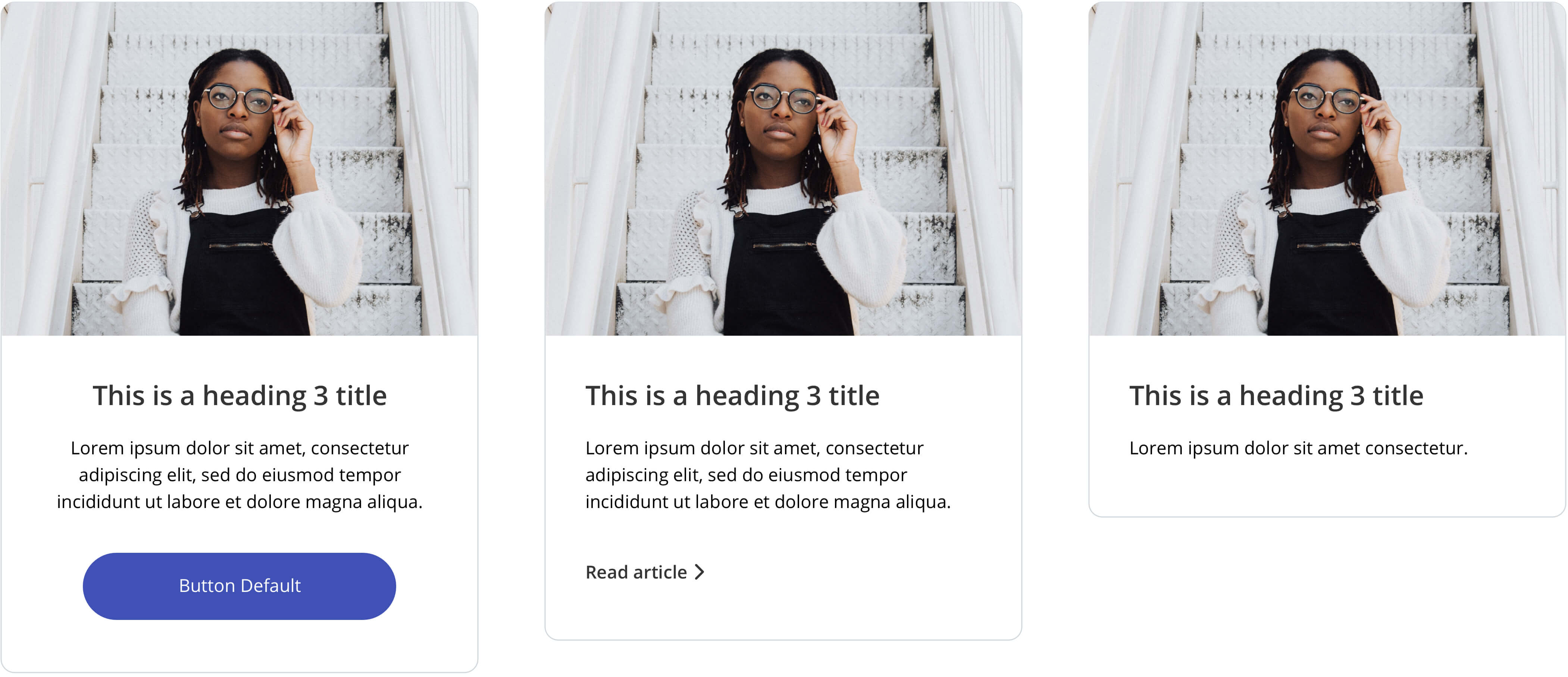This screenshot has height=677, width=1568.
Task: Click the chevron arrow beside Read article
Action: click(x=700, y=572)
